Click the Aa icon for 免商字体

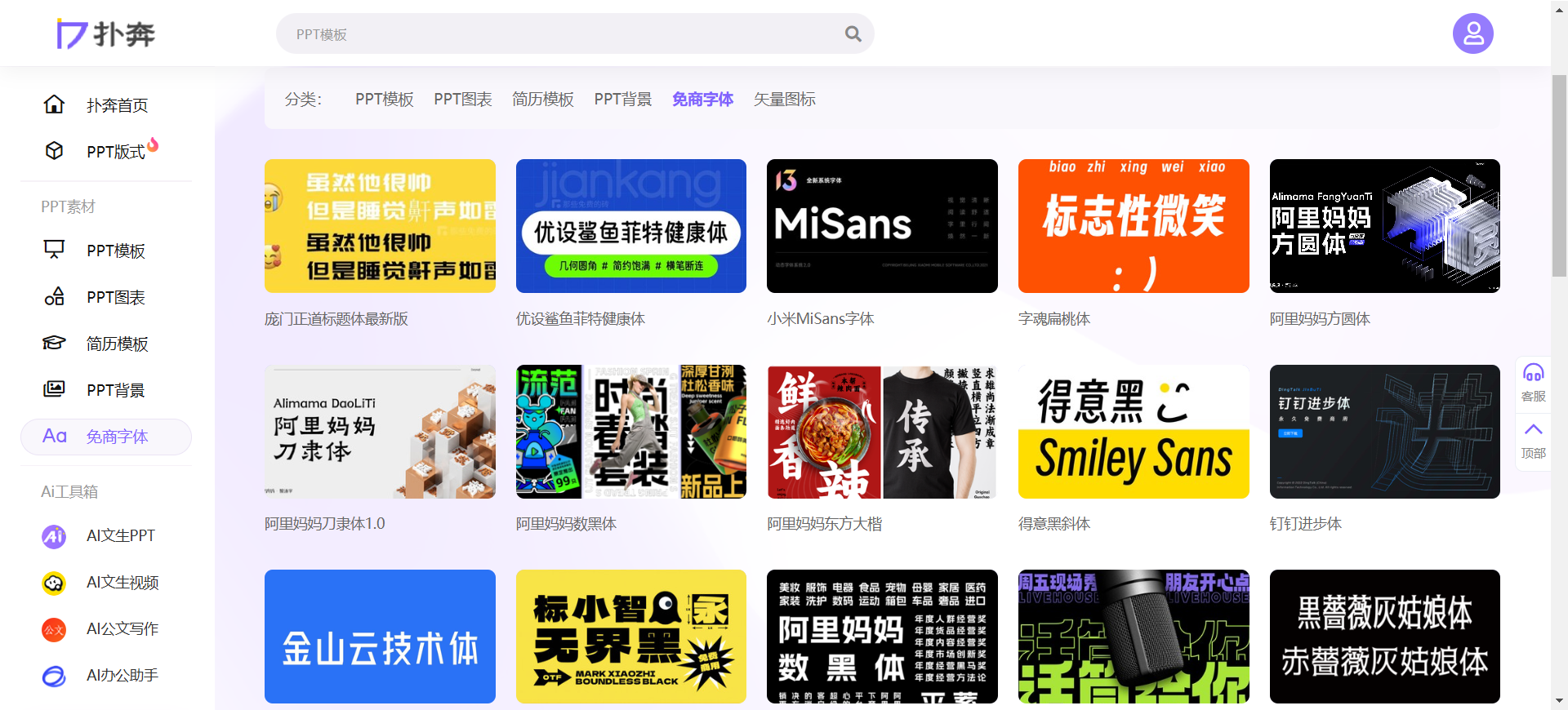55,436
